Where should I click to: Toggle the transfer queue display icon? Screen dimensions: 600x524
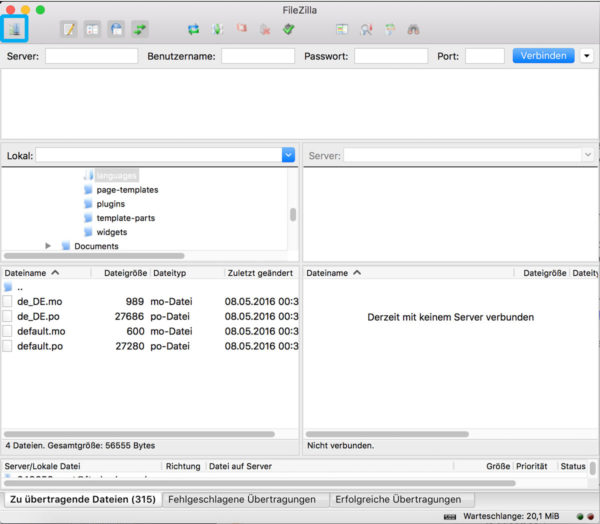click(140, 29)
